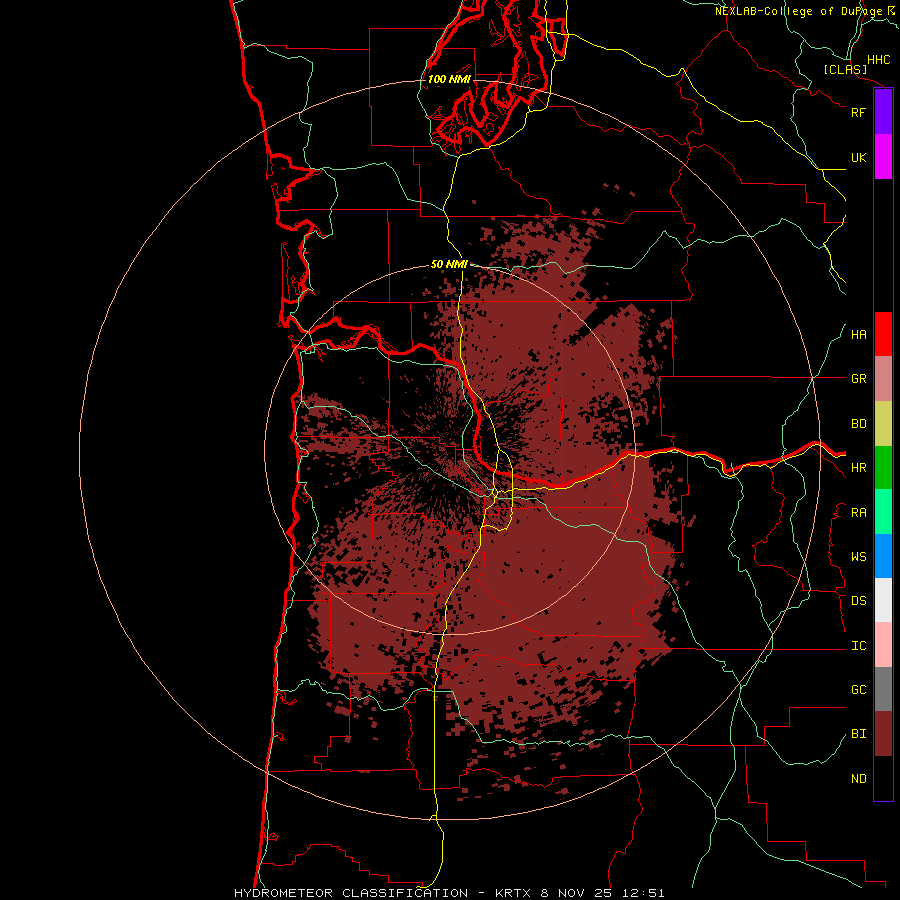The height and width of the screenshot is (900, 900).
Task: Click the WS legend label
Action: (858, 557)
